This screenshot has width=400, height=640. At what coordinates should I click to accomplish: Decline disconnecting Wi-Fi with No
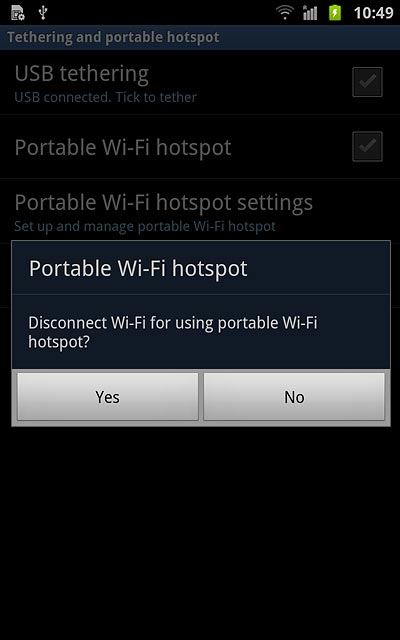(294, 396)
